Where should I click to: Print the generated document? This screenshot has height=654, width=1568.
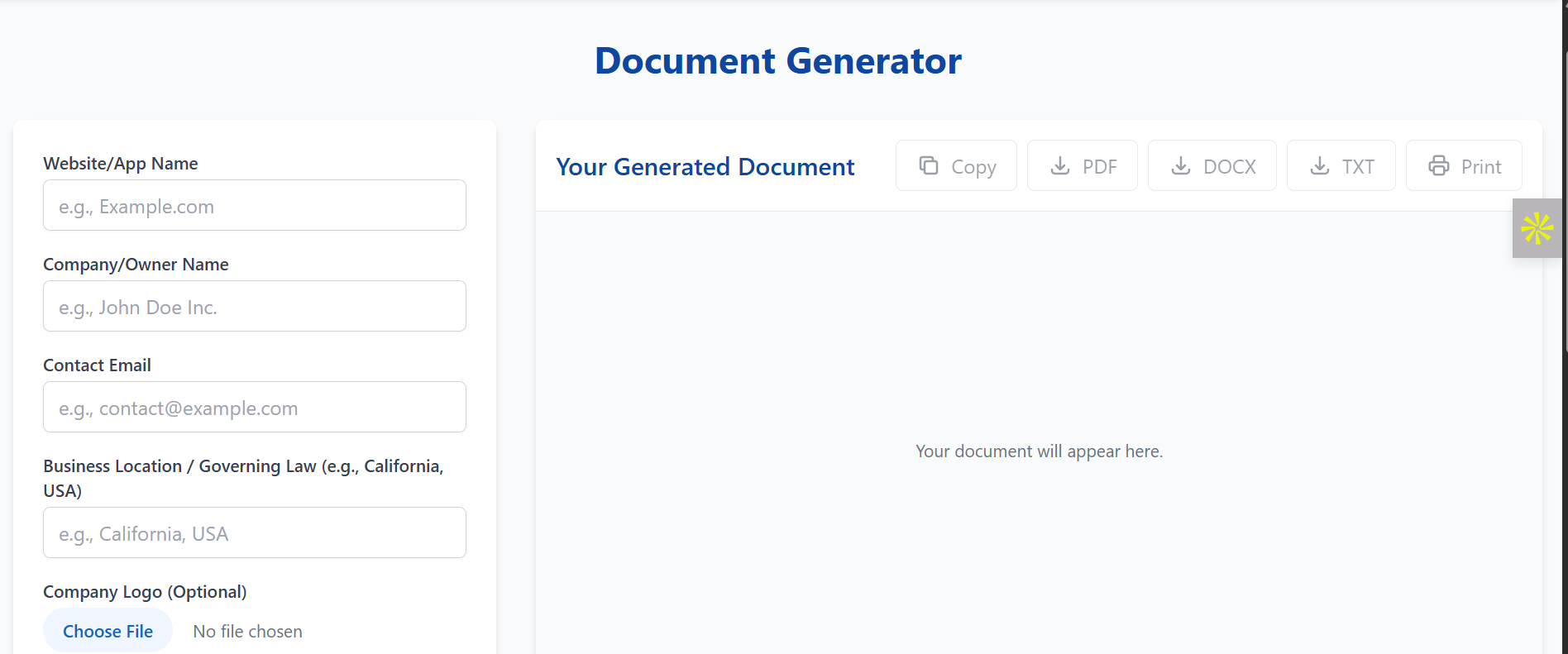1464,166
